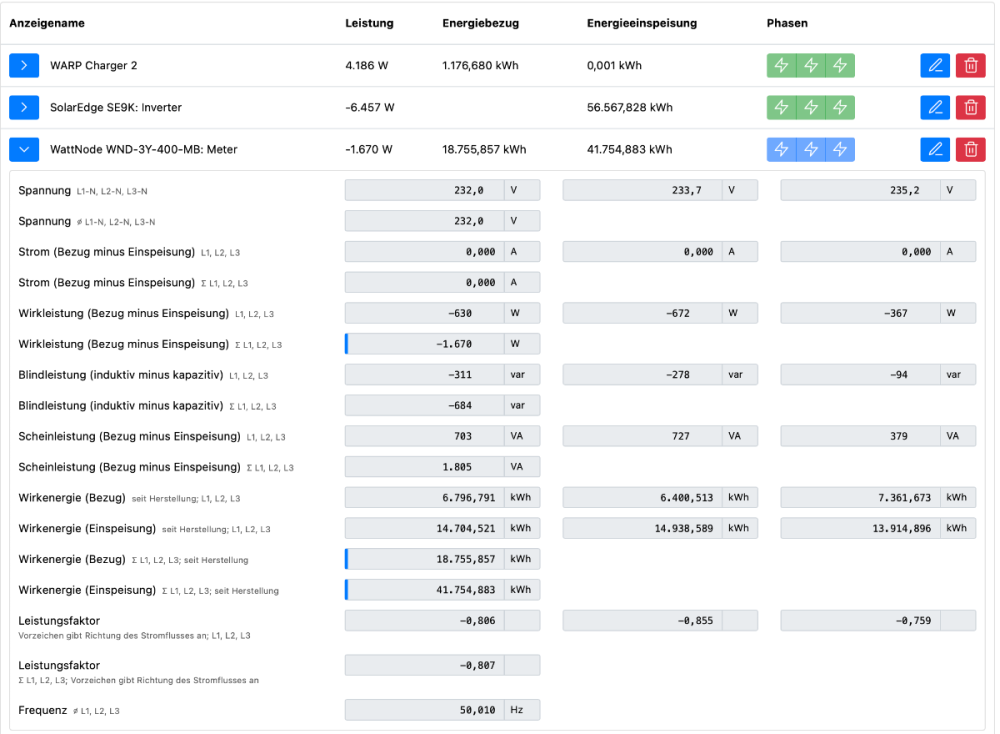Click total Wirkenergie Einspeisung field 41.754,883 kWh
This screenshot has width=1000, height=734.
425,590
